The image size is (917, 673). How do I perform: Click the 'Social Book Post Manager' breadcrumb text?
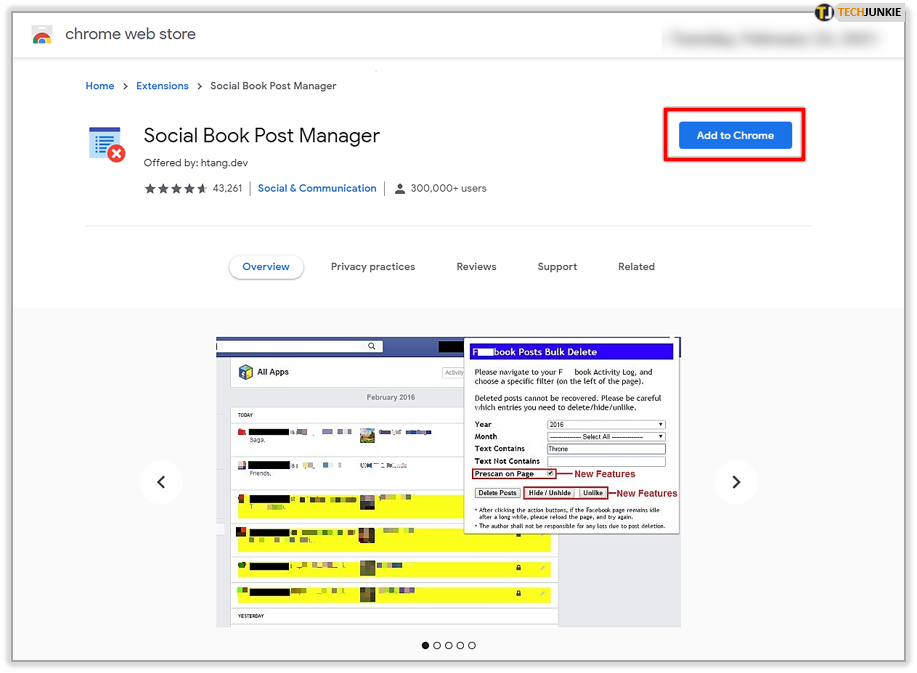pos(273,86)
